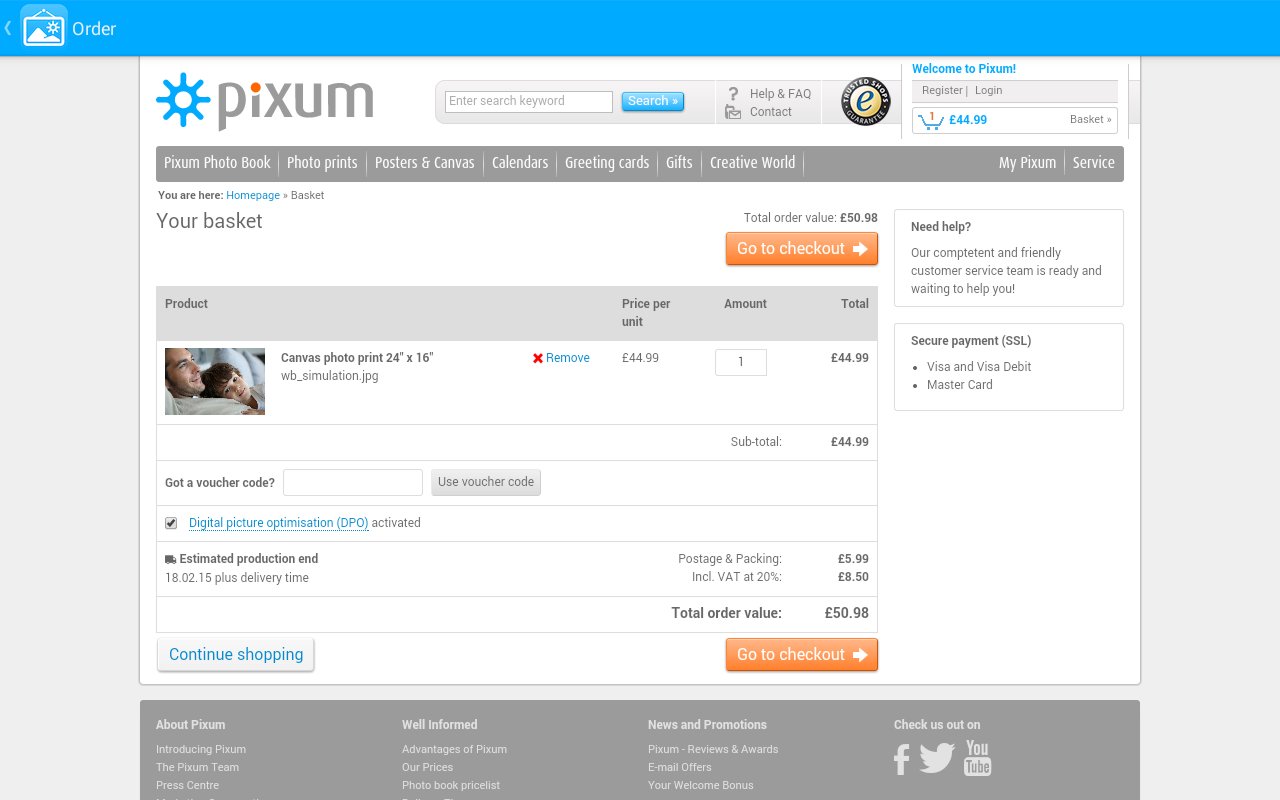Open the Photo book pricelist link

[x=451, y=785]
